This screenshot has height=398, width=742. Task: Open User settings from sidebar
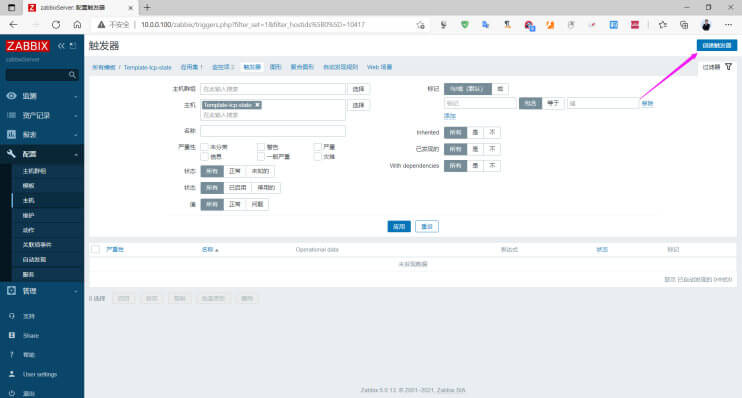click(x=40, y=374)
